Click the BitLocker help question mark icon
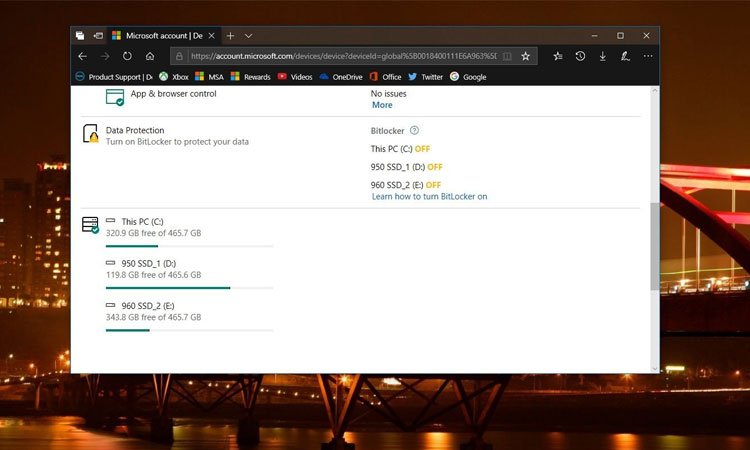750x450 pixels. tap(414, 130)
